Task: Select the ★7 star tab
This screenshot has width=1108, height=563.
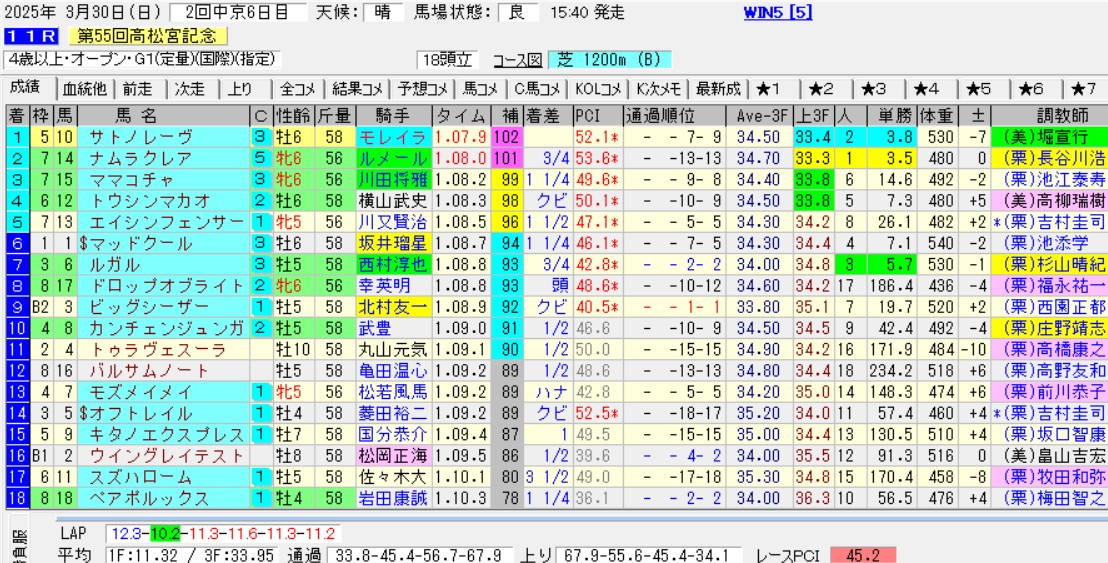Action: 1084,88
